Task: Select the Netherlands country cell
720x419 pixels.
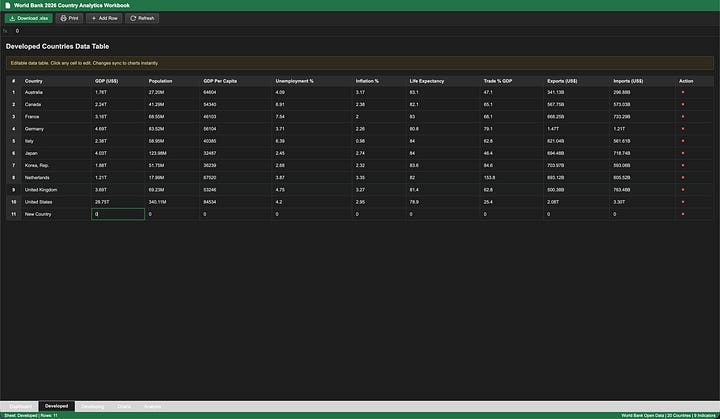Action: pos(56,177)
